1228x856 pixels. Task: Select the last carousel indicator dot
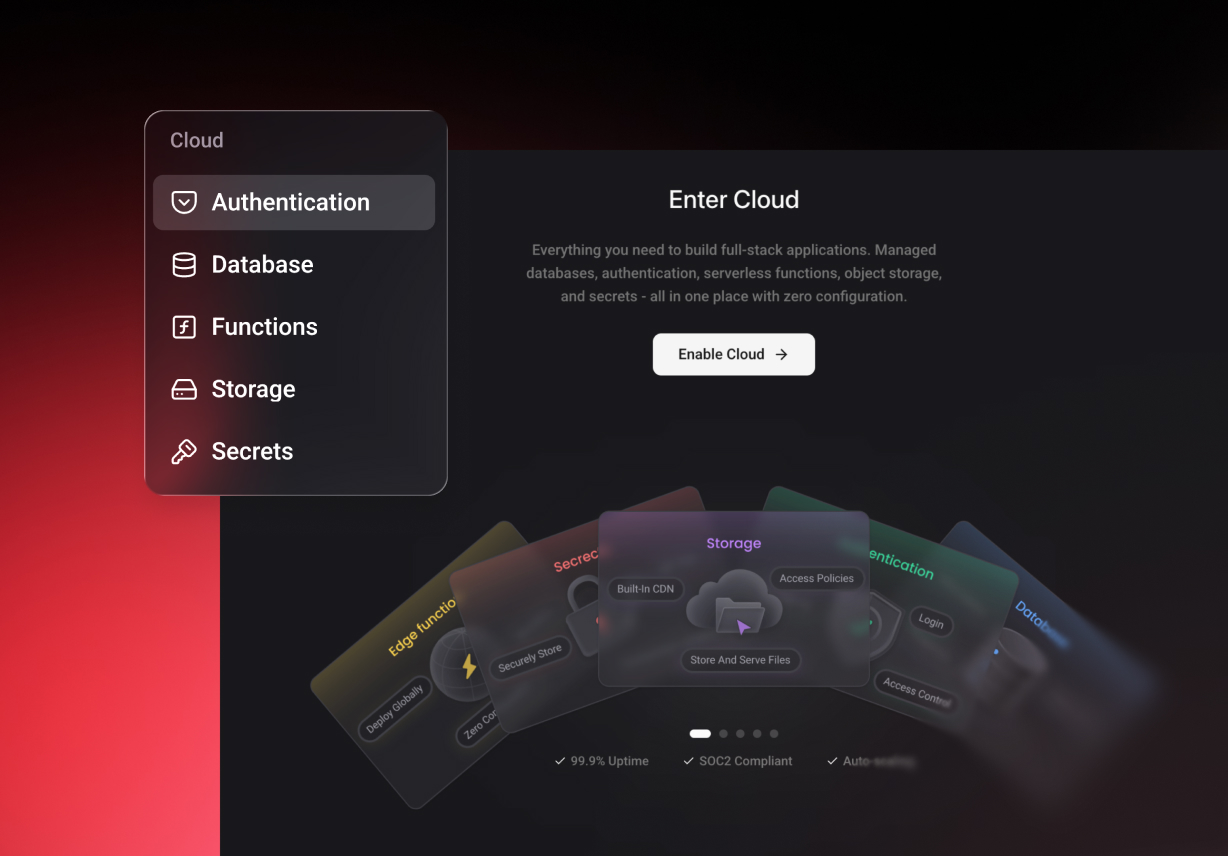[x=774, y=733]
